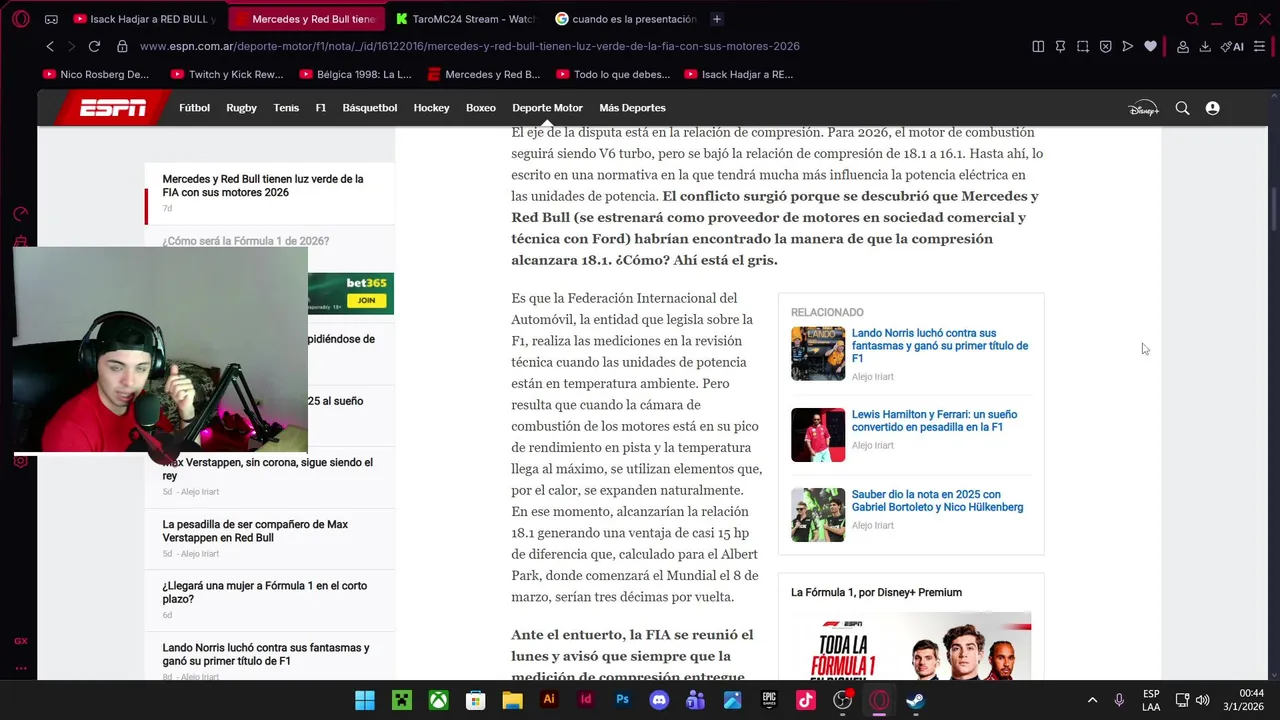Viewport: 1280px width, 720px height.
Task: Open Steam from the taskbar
Action: [915, 700]
